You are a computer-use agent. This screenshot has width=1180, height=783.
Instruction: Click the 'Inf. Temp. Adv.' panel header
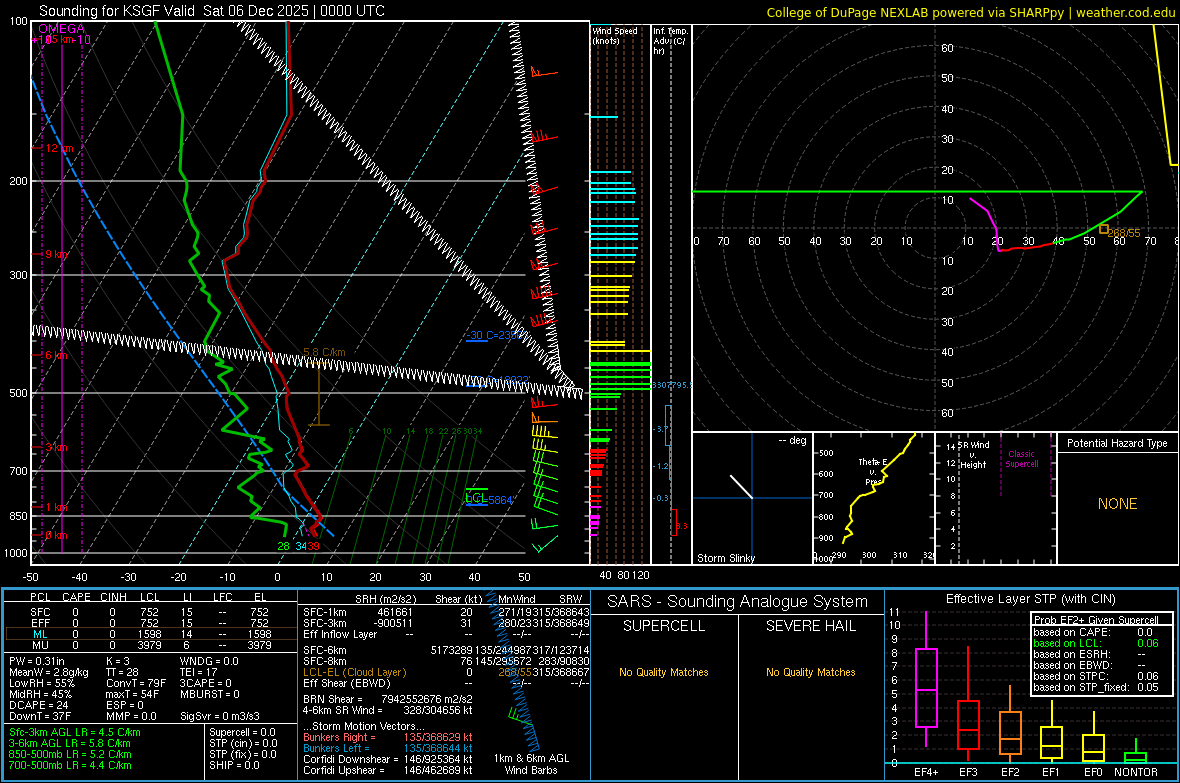coord(670,41)
